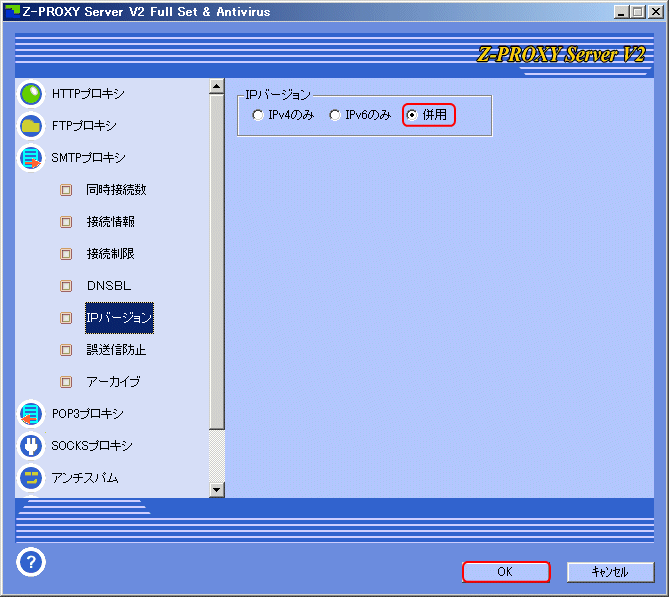The width and height of the screenshot is (669, 597).
Task: Select the 併用 radio button
Action: click(411, 115)
